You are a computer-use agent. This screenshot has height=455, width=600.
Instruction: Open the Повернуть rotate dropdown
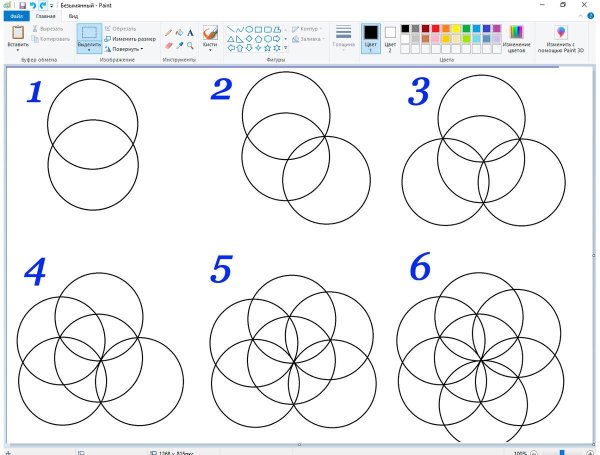(127, 48)
